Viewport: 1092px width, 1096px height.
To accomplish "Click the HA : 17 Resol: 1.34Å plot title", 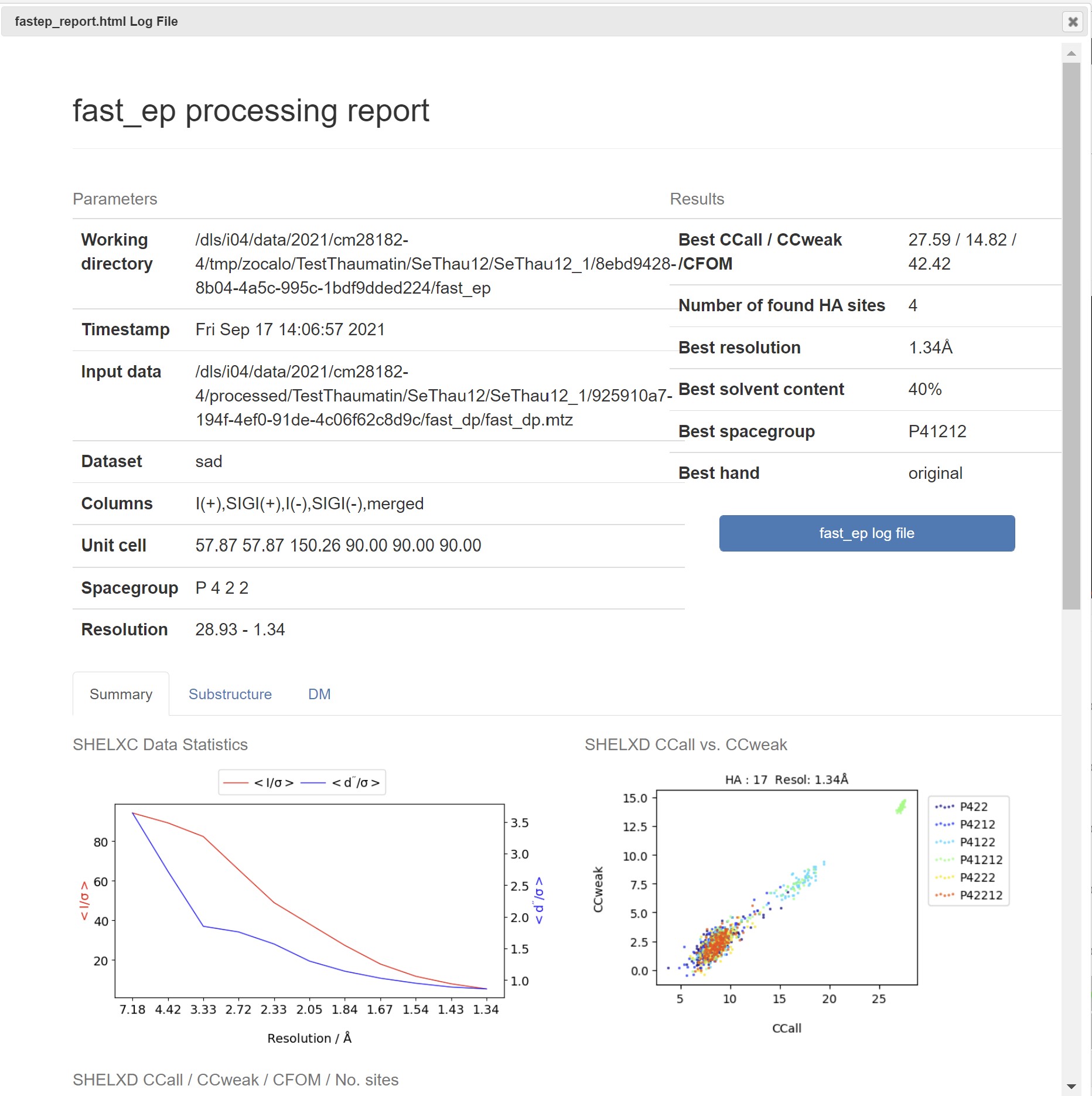I will pyautogui.click(x=786, y=780).
